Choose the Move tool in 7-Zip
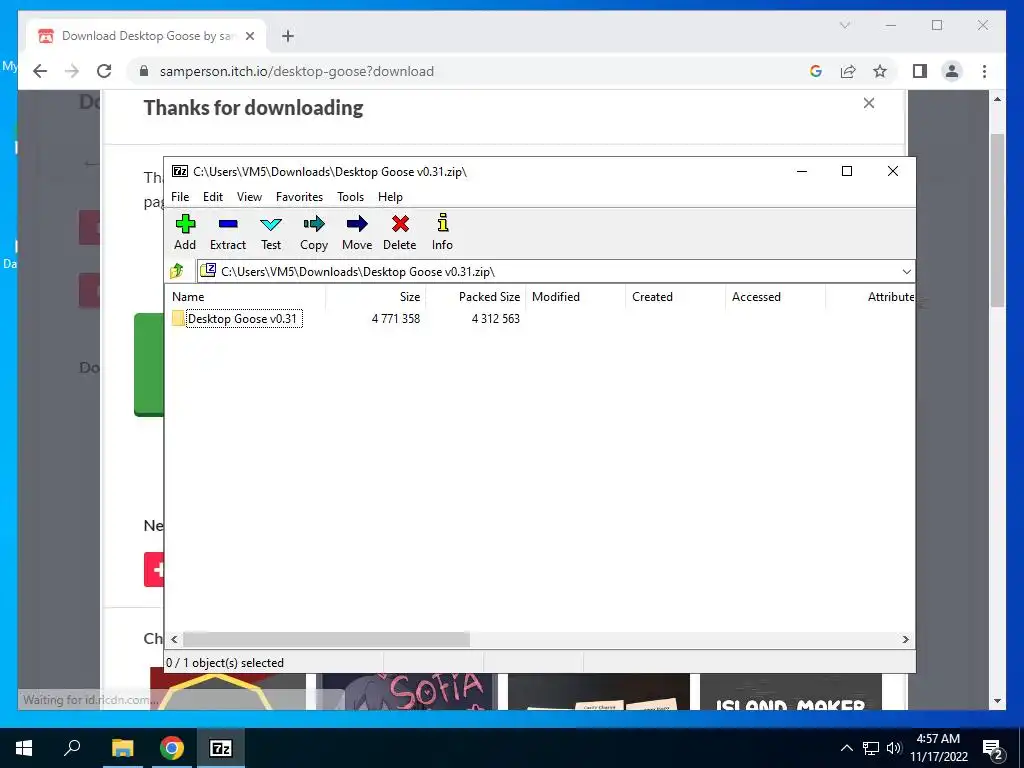1024x768 pixels. click(357, 232)
